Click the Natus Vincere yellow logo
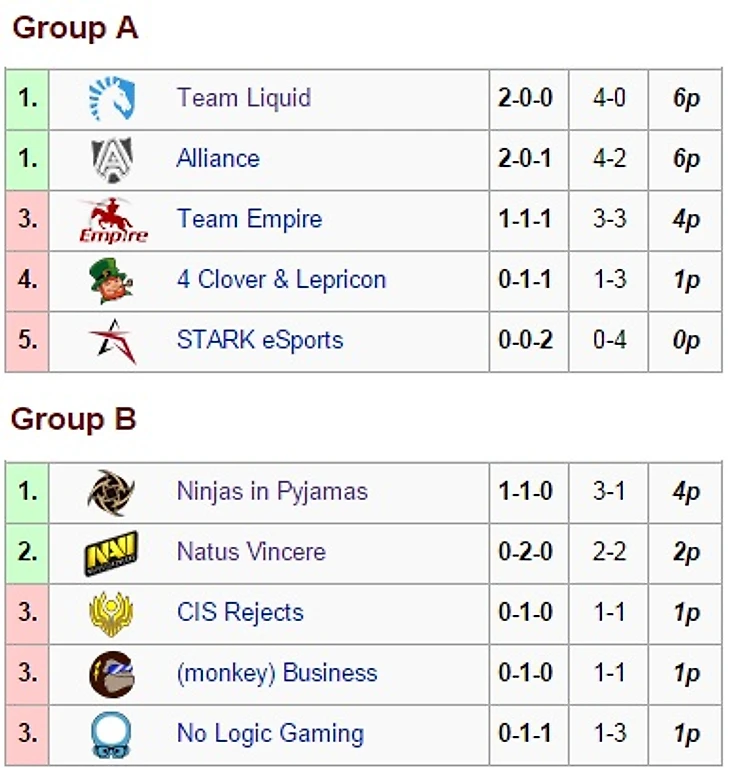 (x=111, y=553)
